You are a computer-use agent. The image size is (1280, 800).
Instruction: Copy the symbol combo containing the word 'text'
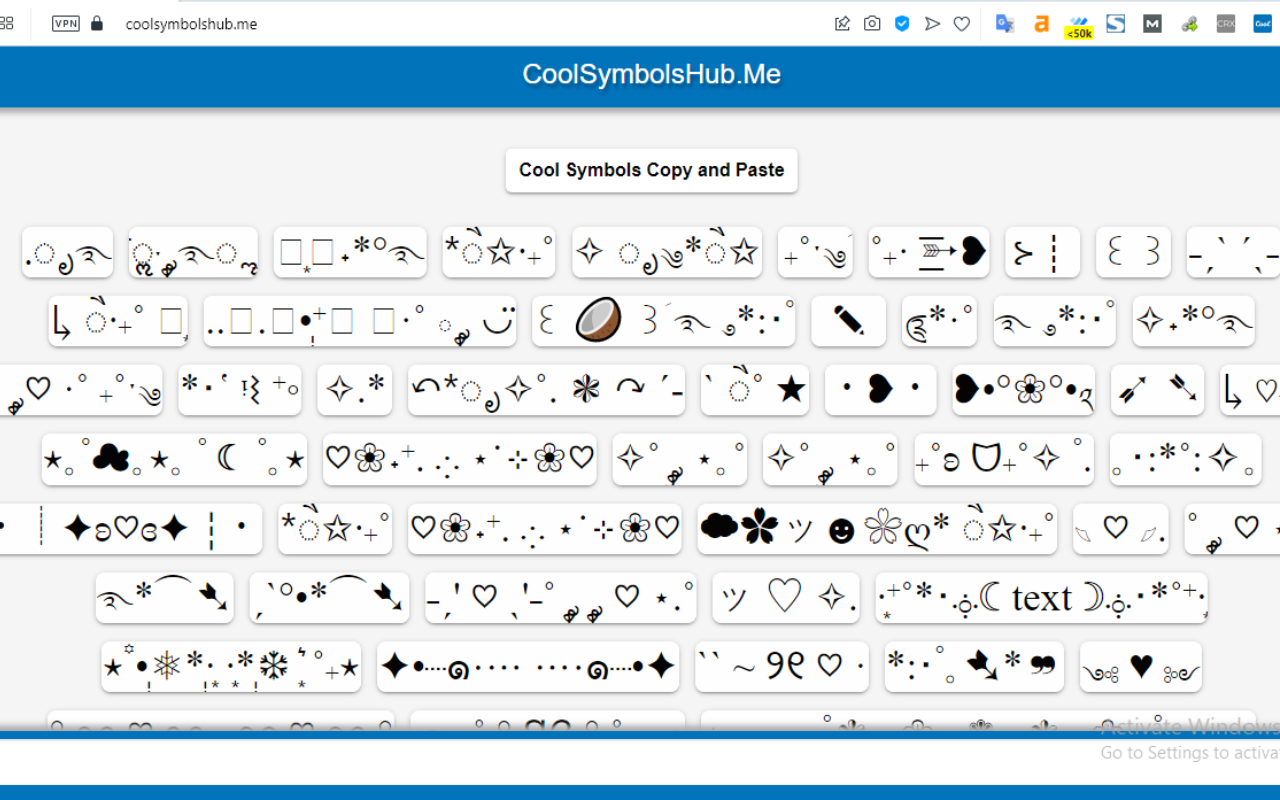(1041, 598)
